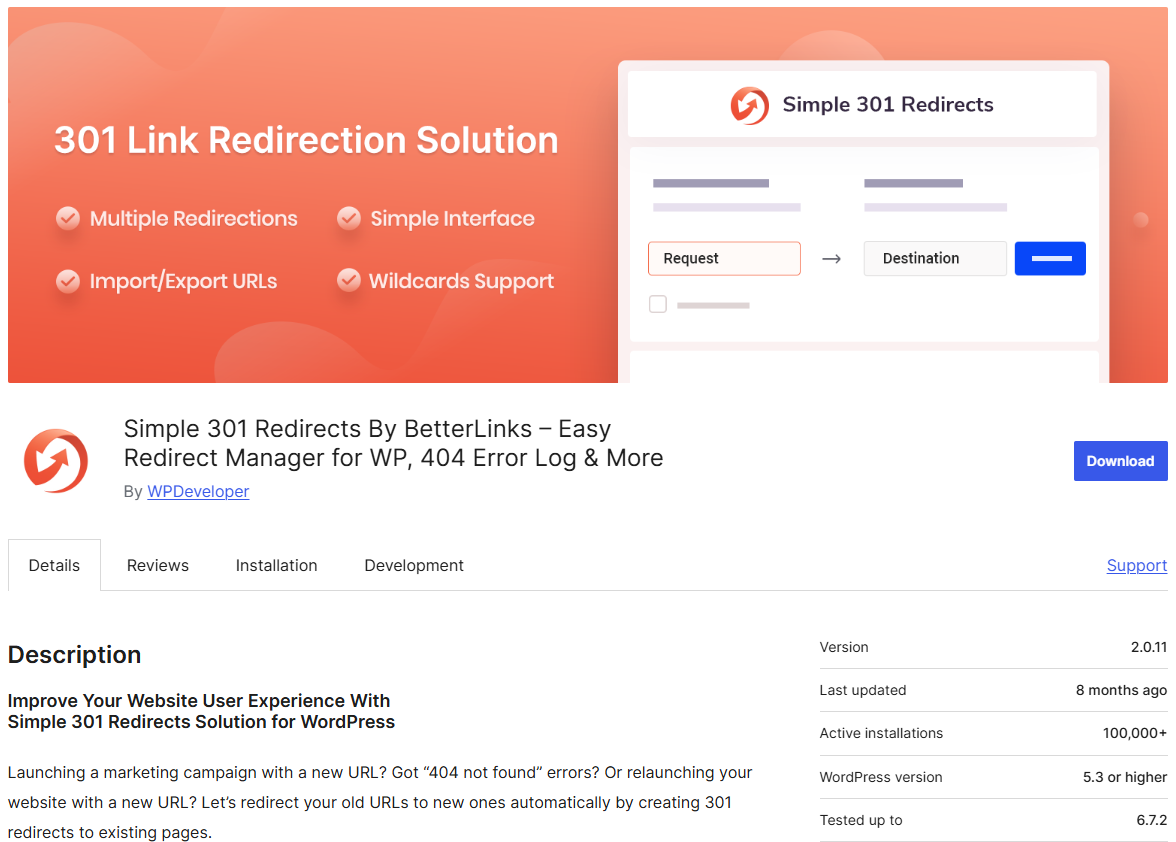Click the Last updated value 8 months ago

point(1121,690)
